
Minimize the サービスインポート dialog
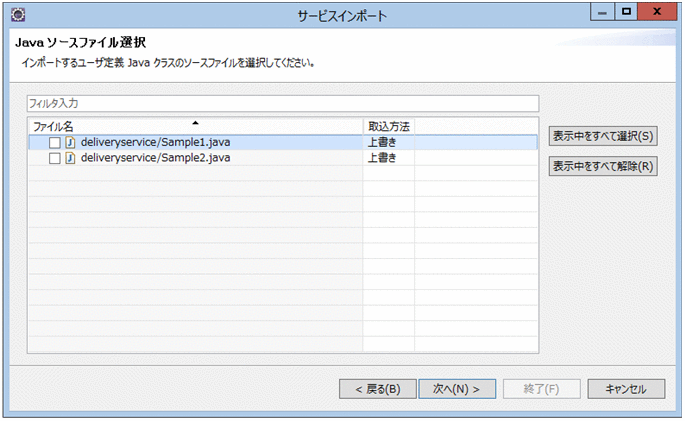602,12
